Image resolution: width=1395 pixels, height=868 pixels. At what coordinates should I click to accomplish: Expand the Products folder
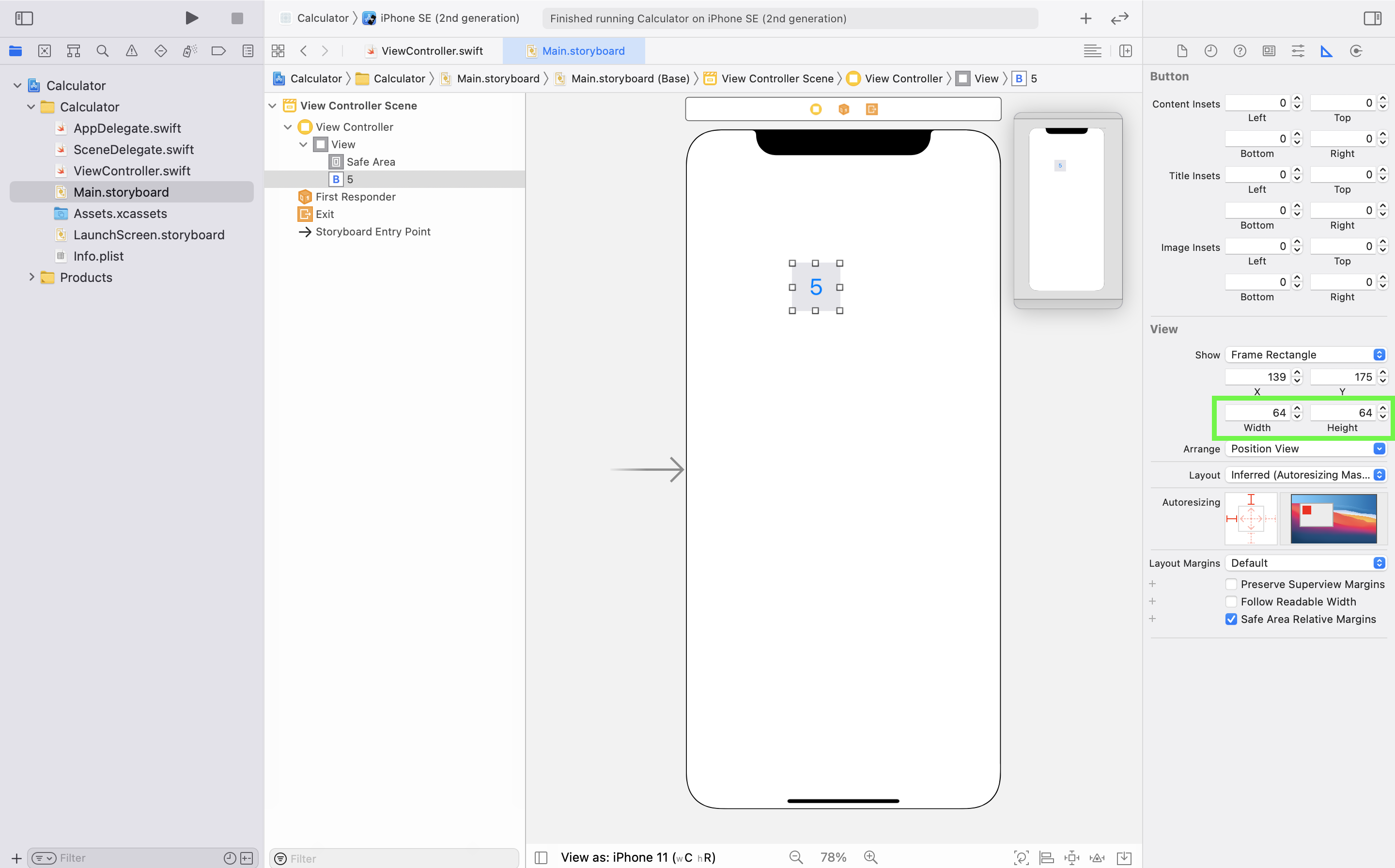pos(32,277)
